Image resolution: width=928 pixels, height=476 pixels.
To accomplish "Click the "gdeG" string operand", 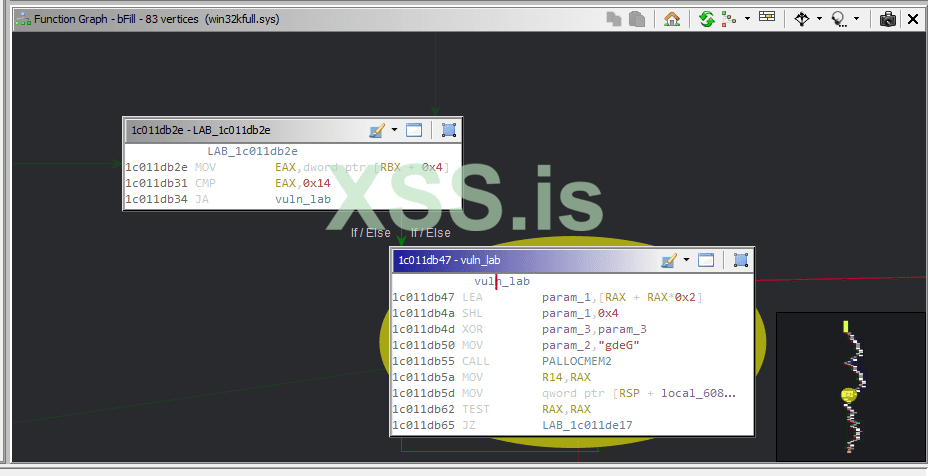I will click(x=618, y=345).
